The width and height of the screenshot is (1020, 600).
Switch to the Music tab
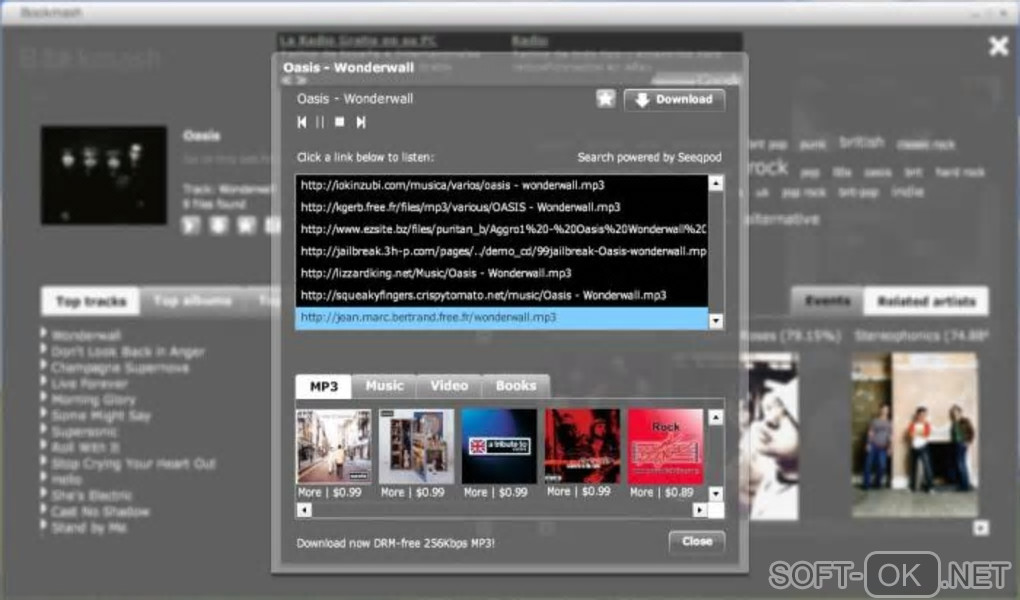point(384,386)
